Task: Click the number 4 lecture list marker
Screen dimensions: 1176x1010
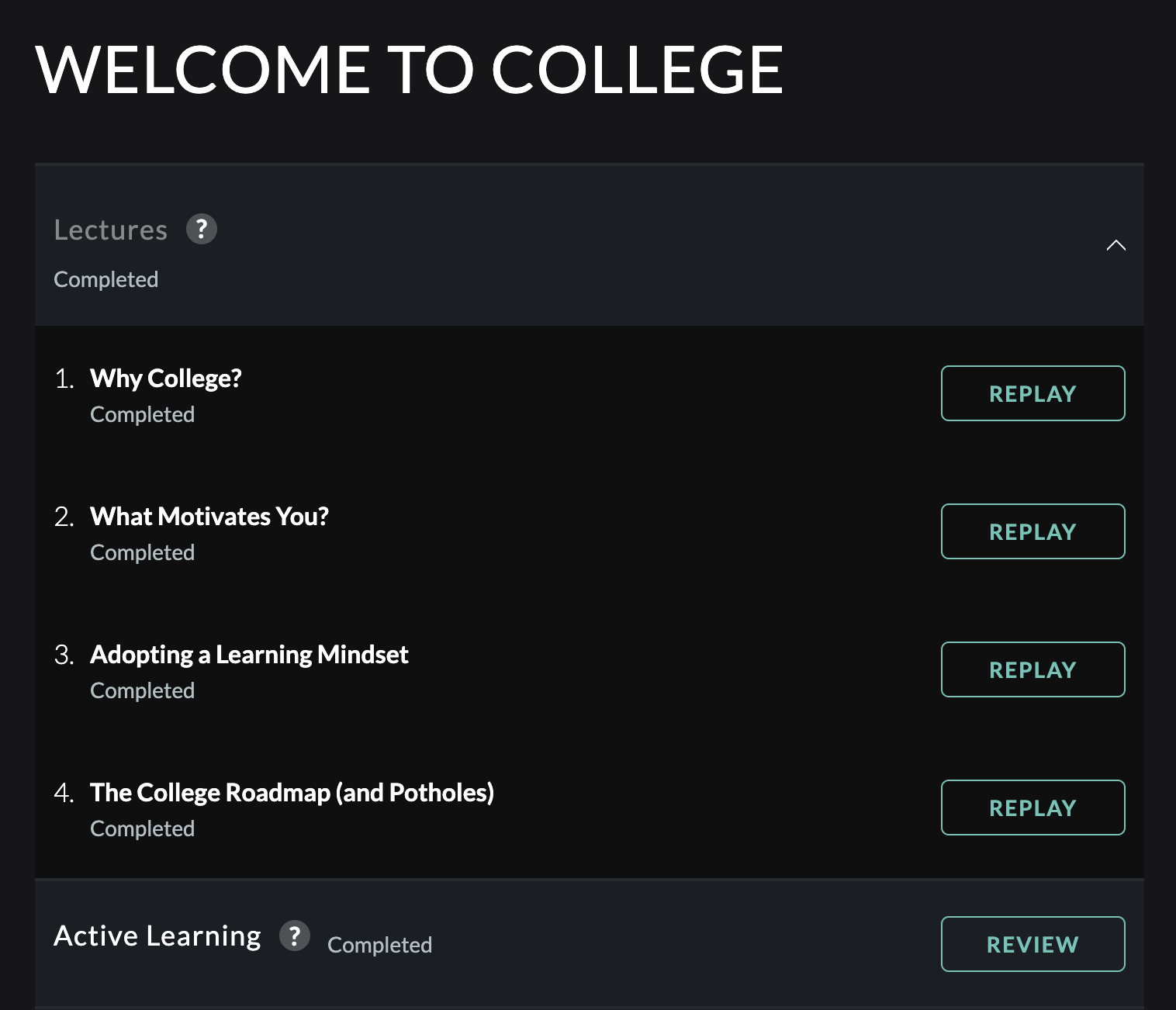Action: 64,793
